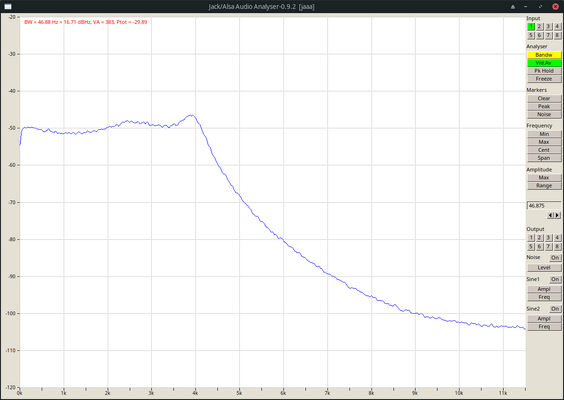Select output channel 1 button
The image size is (564, 400).
[531, 238]
